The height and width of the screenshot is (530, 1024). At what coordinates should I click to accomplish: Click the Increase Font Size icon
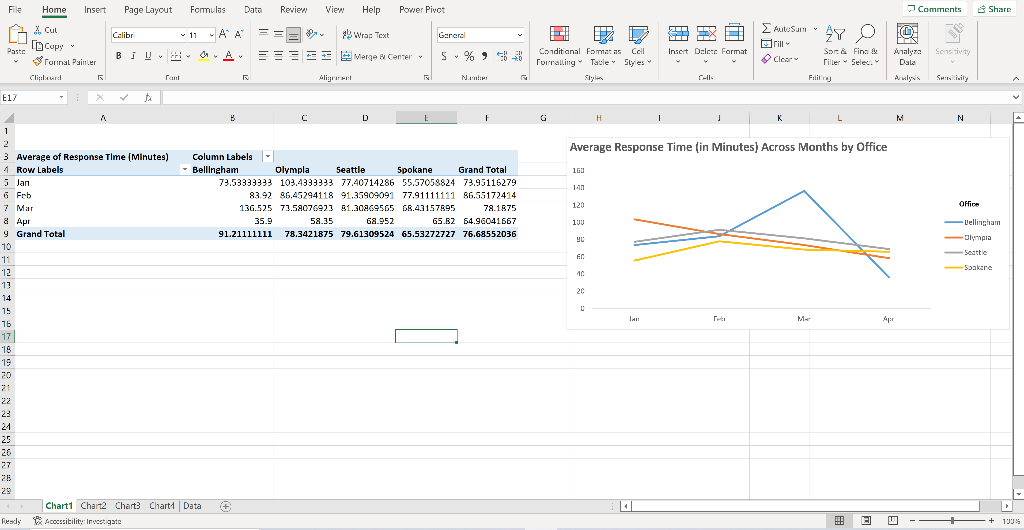pyautogui.click(x=224, y=35)
